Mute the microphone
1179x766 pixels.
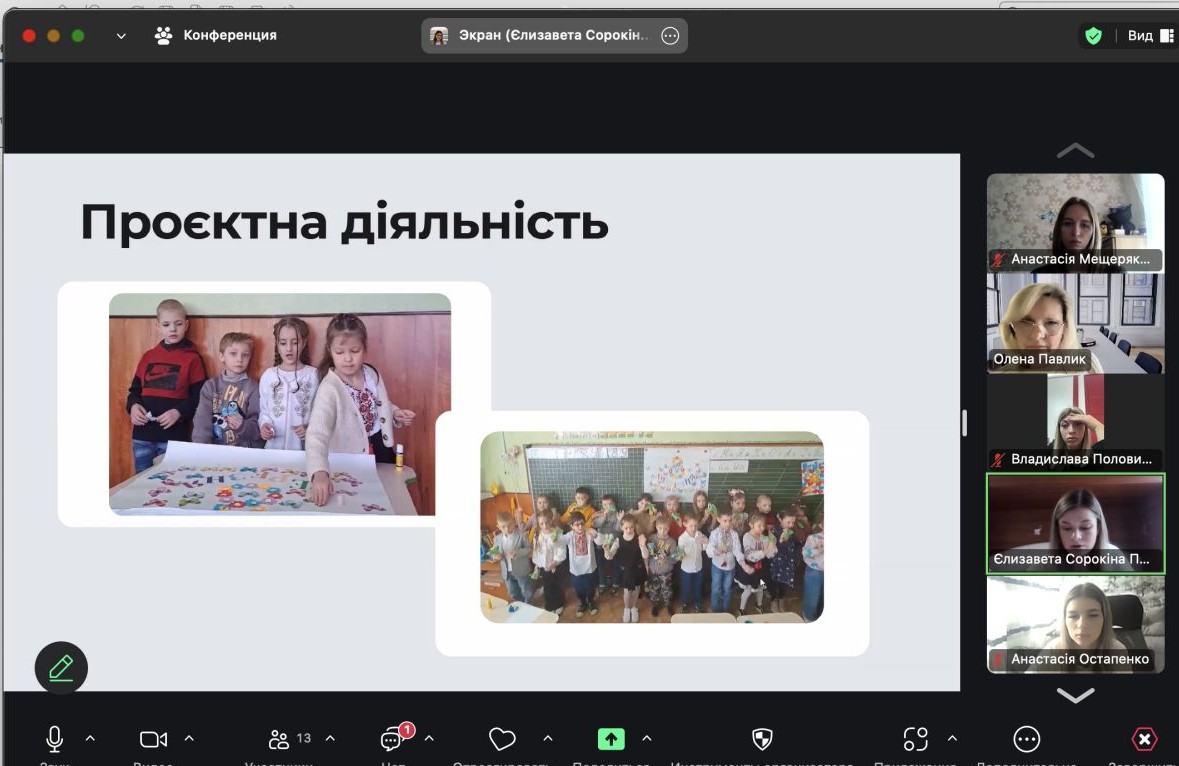point(53,739)
